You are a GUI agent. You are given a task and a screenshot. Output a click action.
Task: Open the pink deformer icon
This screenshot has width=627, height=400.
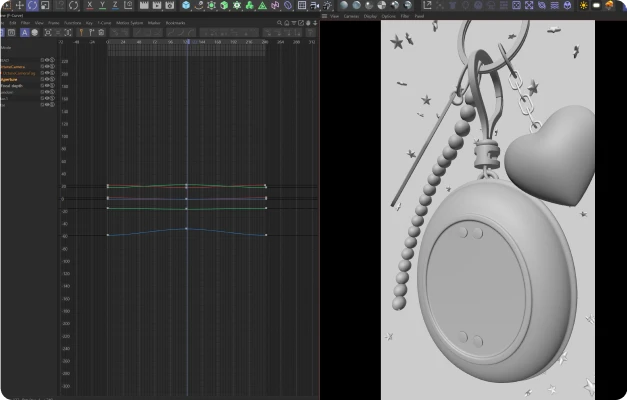click(x=275, y=5)
